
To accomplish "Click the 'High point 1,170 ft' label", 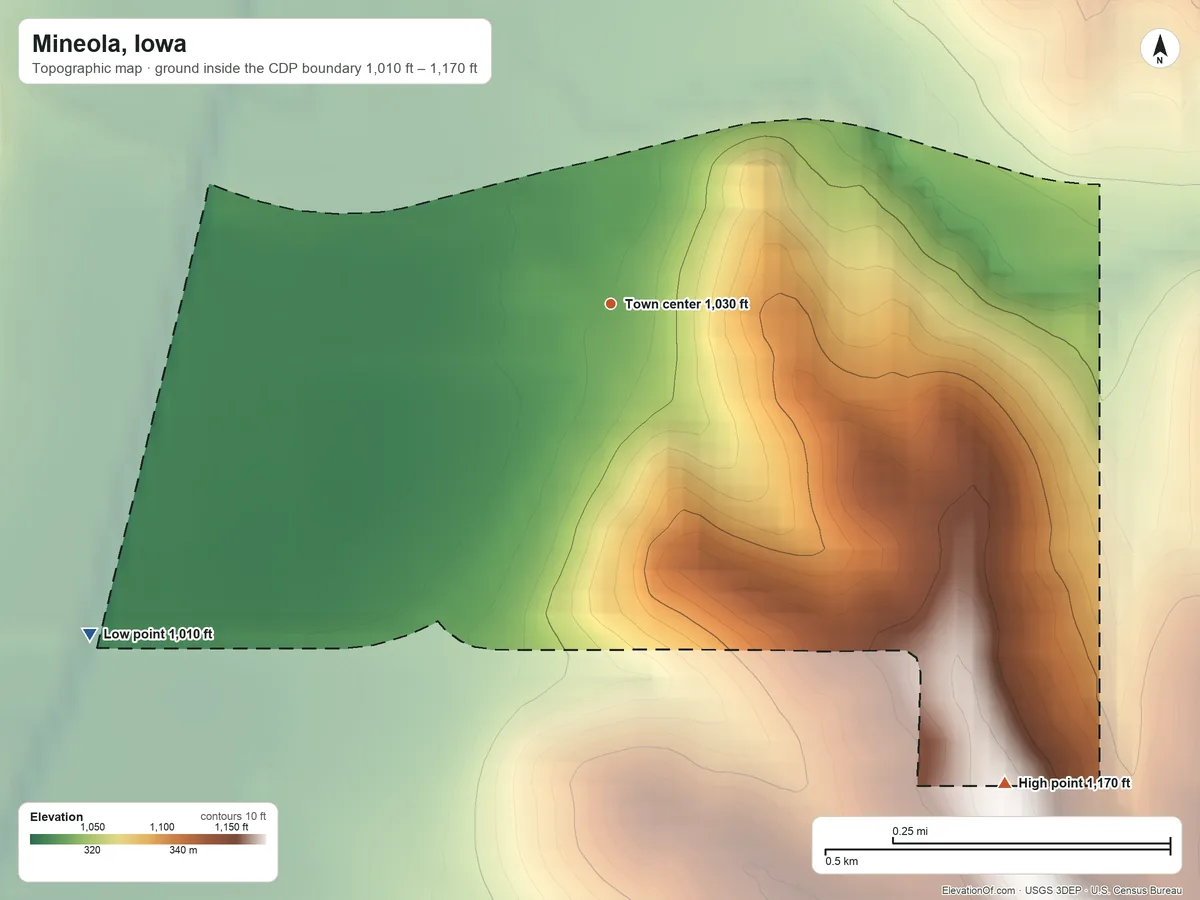I will [1075, 783].
